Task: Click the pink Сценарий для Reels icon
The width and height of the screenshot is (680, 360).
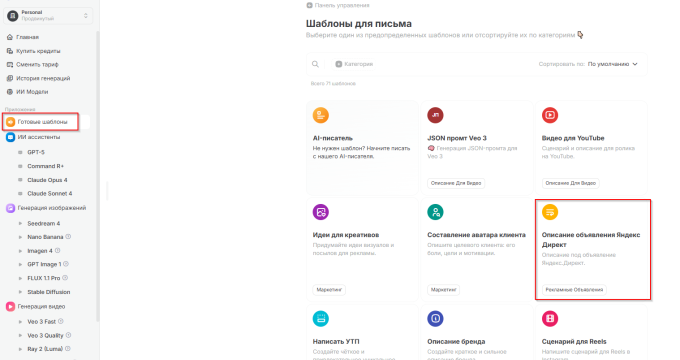Action: pos(550,319)
